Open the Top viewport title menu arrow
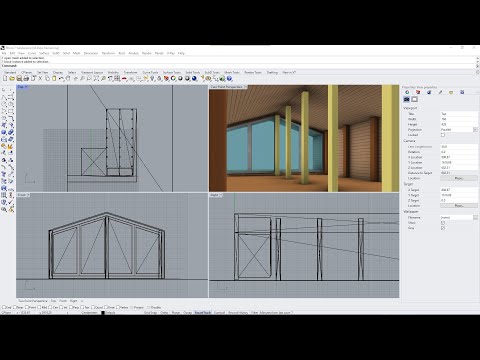480x360 pixels. [x=26, y=87]
